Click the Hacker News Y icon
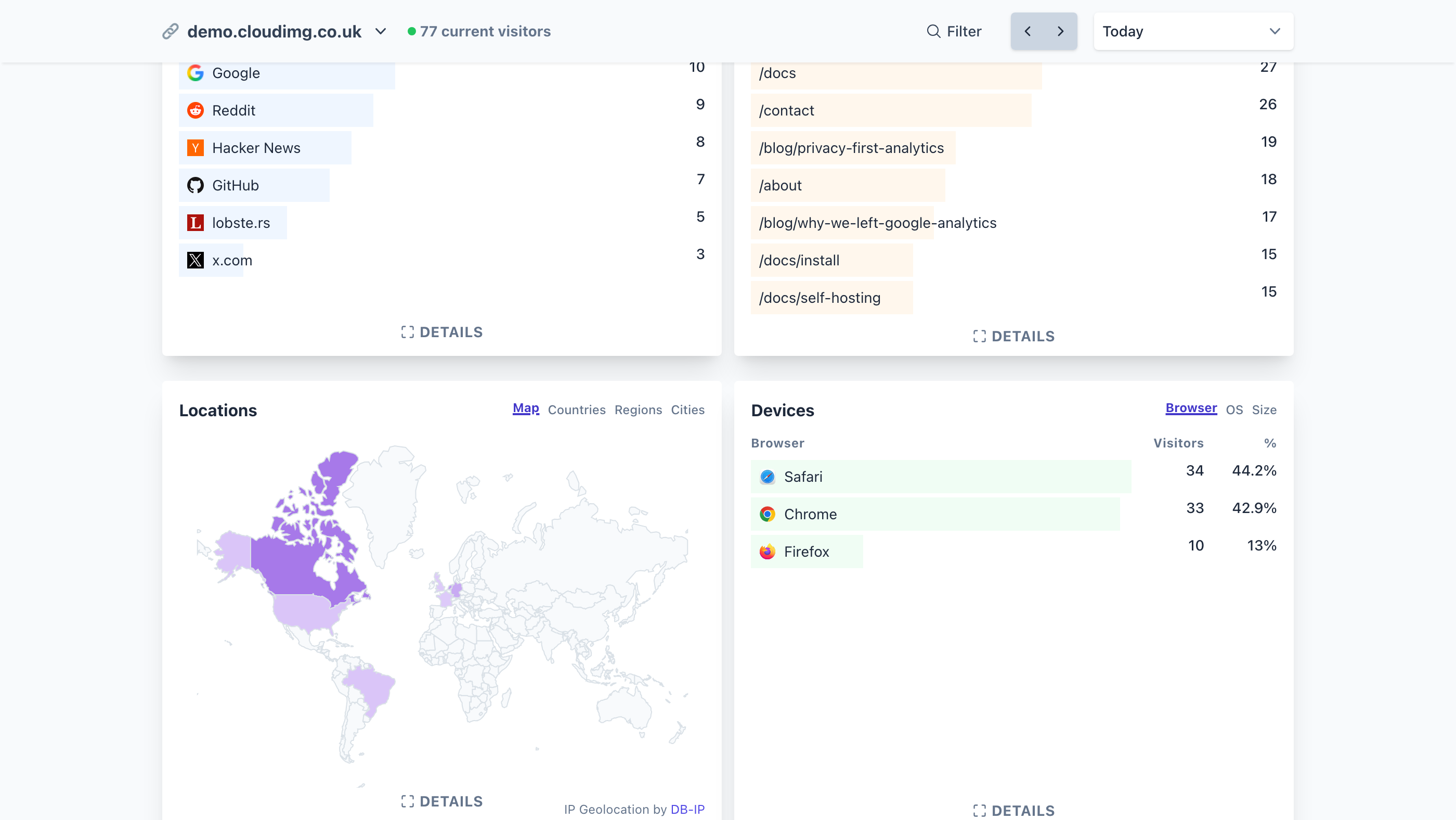 pos(195,148)
